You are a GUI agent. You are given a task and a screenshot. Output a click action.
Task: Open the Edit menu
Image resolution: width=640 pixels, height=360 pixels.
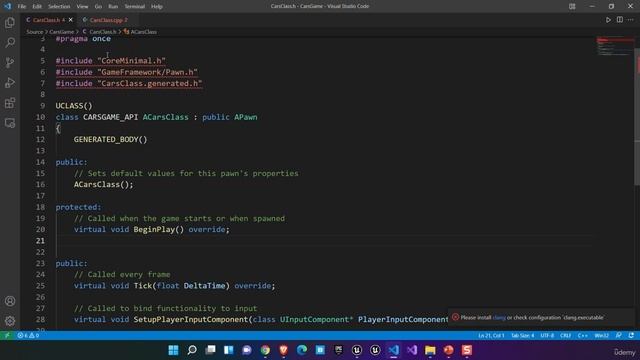coord(37,7)
